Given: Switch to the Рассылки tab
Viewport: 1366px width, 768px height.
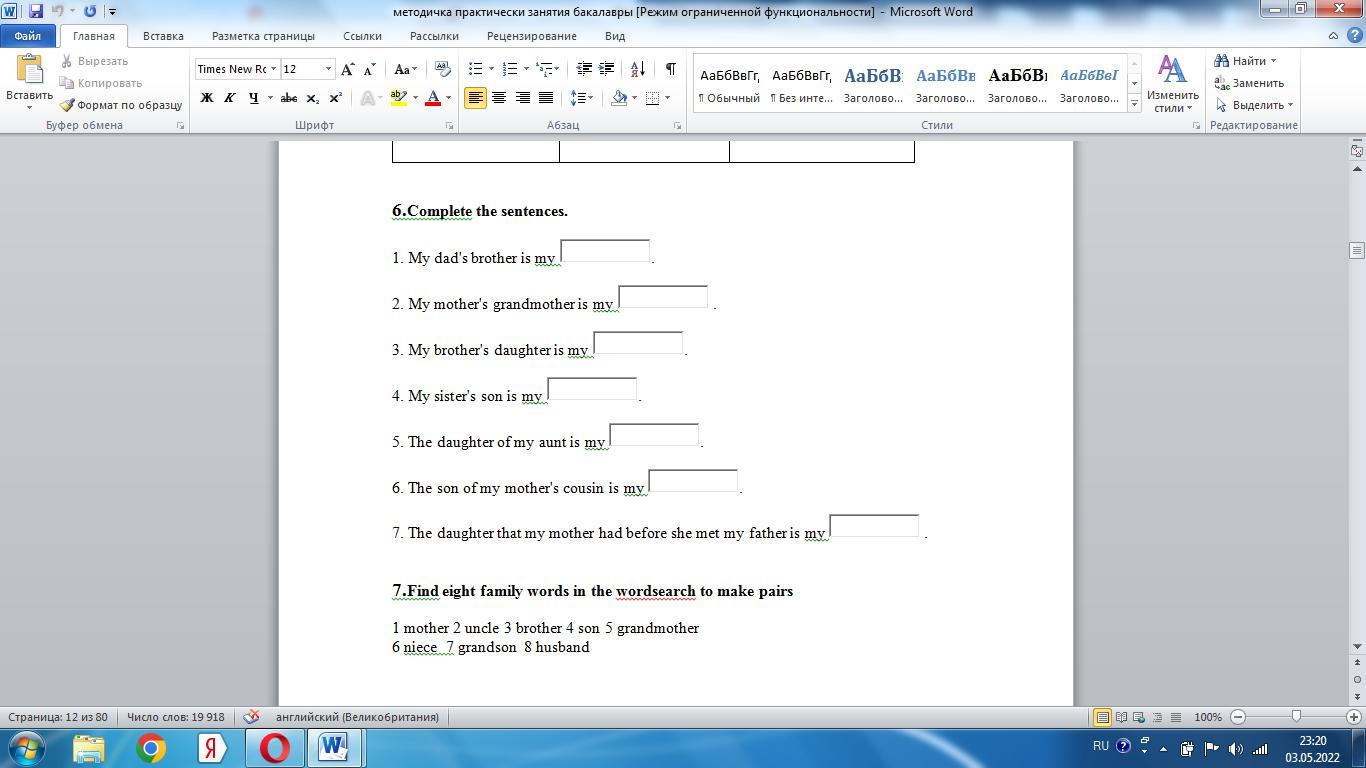Looking at the screenshot, I should [x=434, y=36].
